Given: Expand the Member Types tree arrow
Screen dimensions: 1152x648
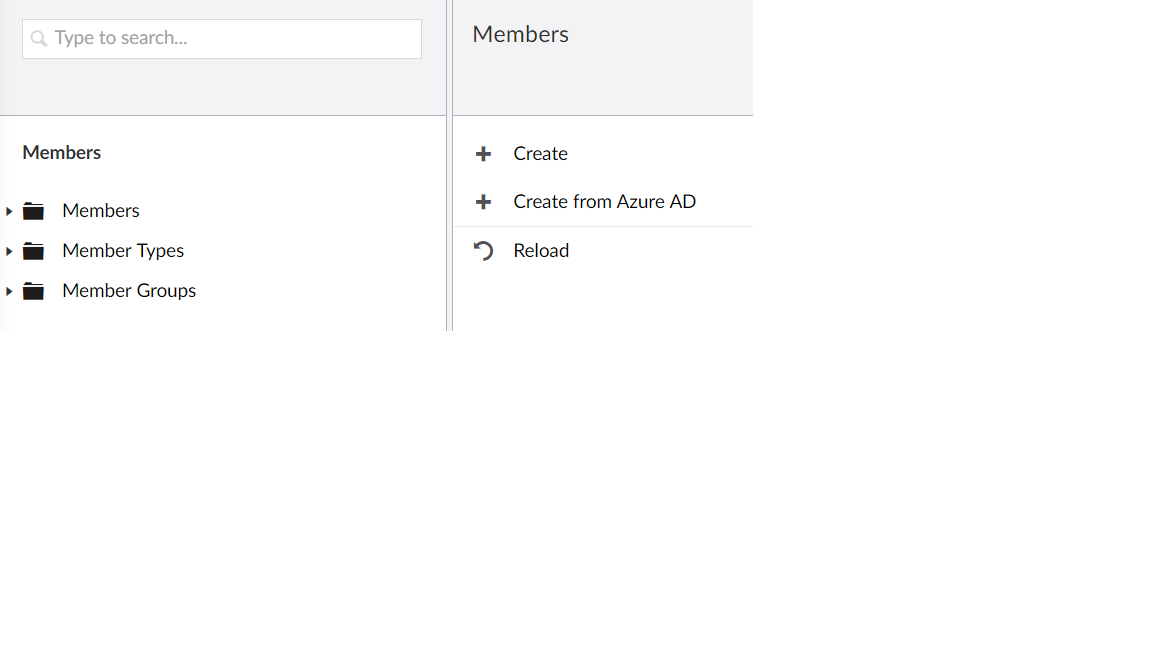Looking at the screenshot, I should (9, 251).
